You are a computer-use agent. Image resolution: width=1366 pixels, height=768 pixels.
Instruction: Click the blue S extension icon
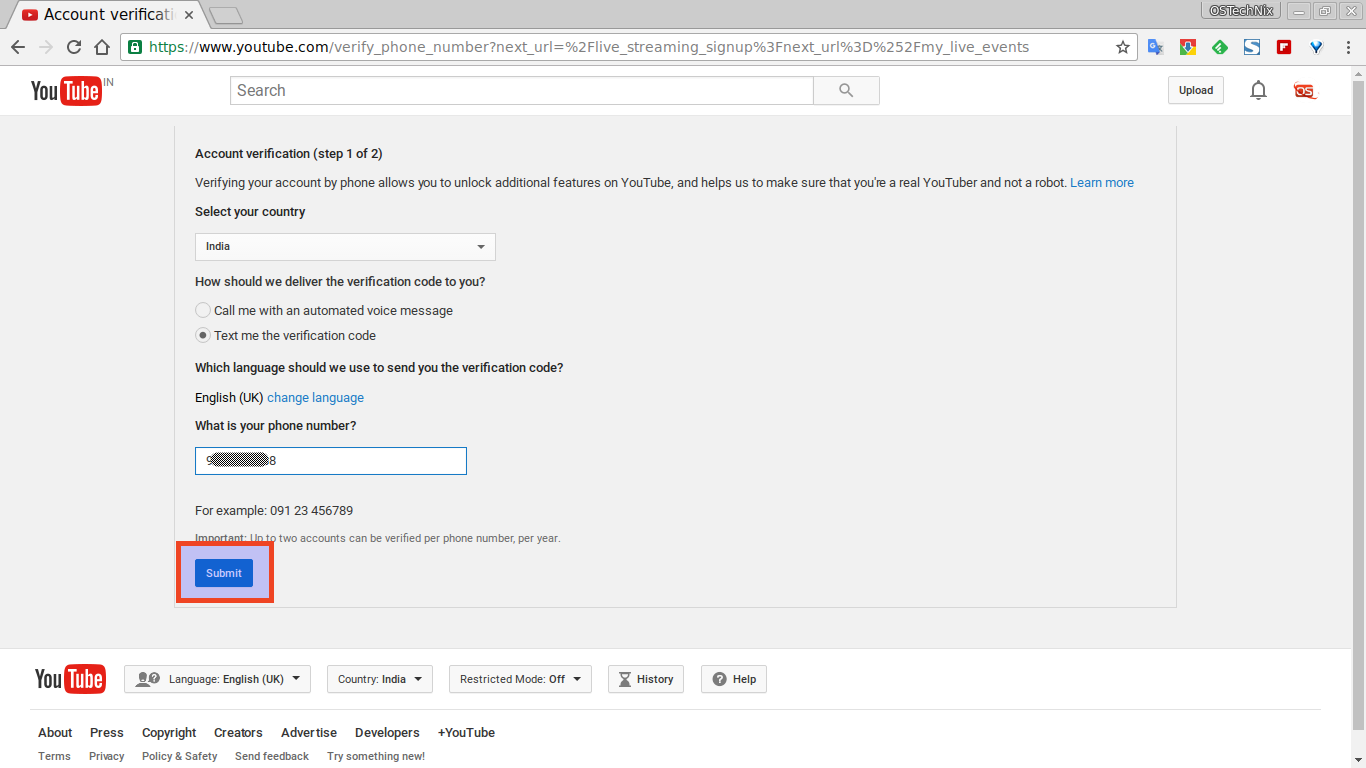tap(1252, 47)
